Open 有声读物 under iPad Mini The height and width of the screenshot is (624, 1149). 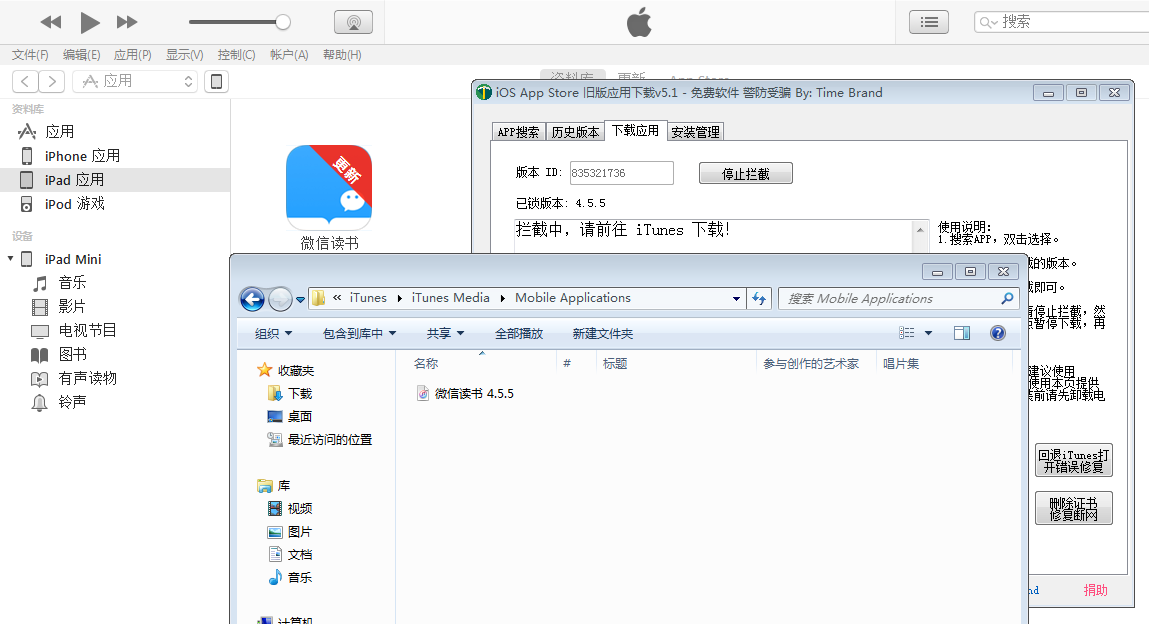pyautogui.click(x=87, y=379)
